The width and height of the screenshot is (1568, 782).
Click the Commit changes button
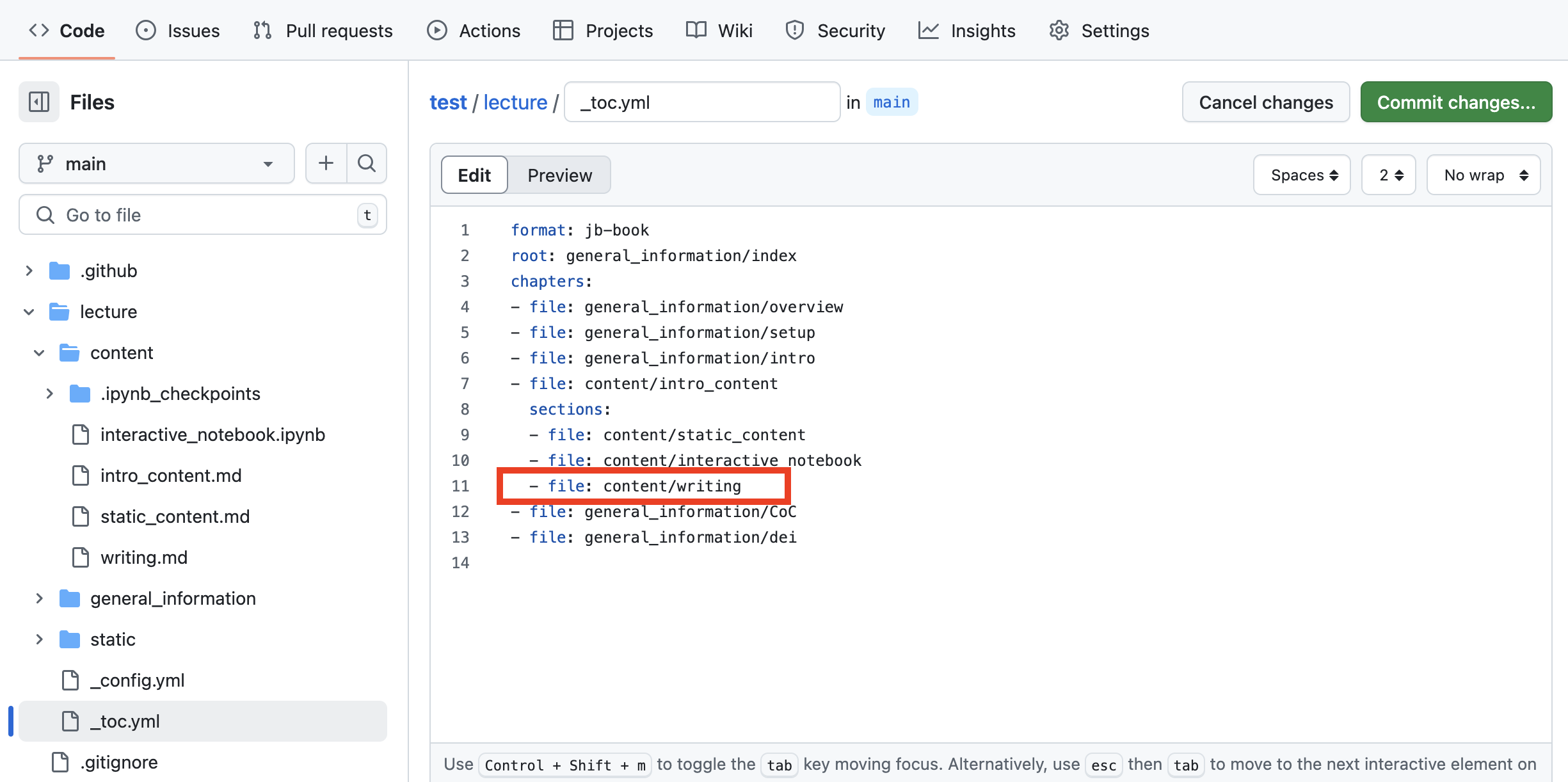click(x=1456, y=102)
